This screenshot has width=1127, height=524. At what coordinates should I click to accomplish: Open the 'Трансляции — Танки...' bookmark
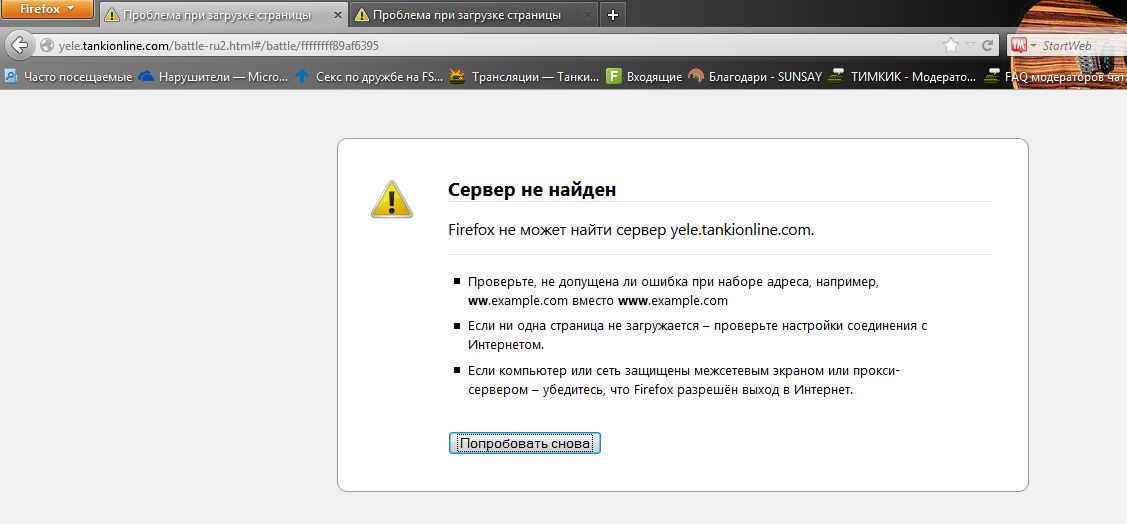point(525,76)
